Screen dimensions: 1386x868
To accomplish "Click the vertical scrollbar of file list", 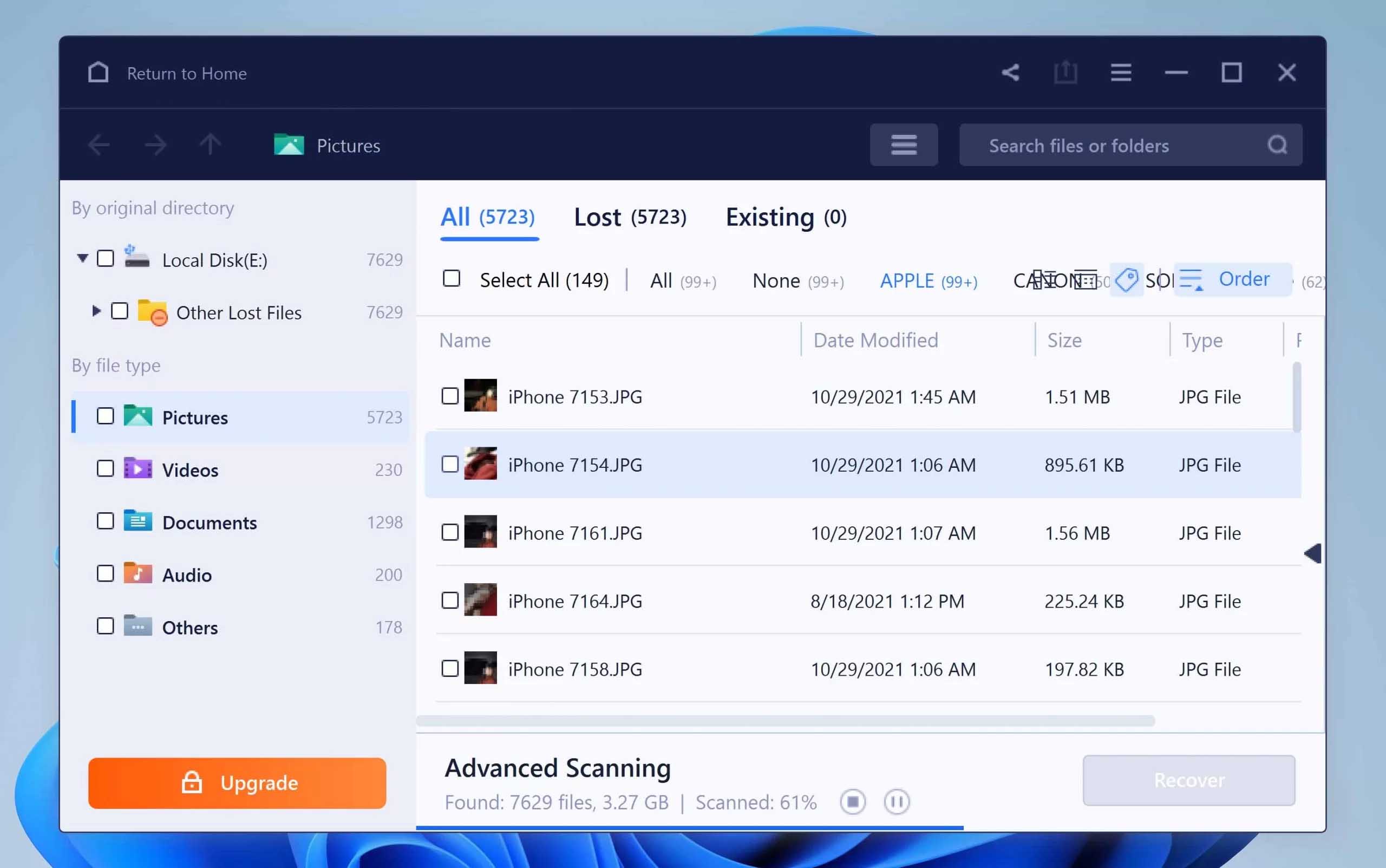I will 1297,397.
